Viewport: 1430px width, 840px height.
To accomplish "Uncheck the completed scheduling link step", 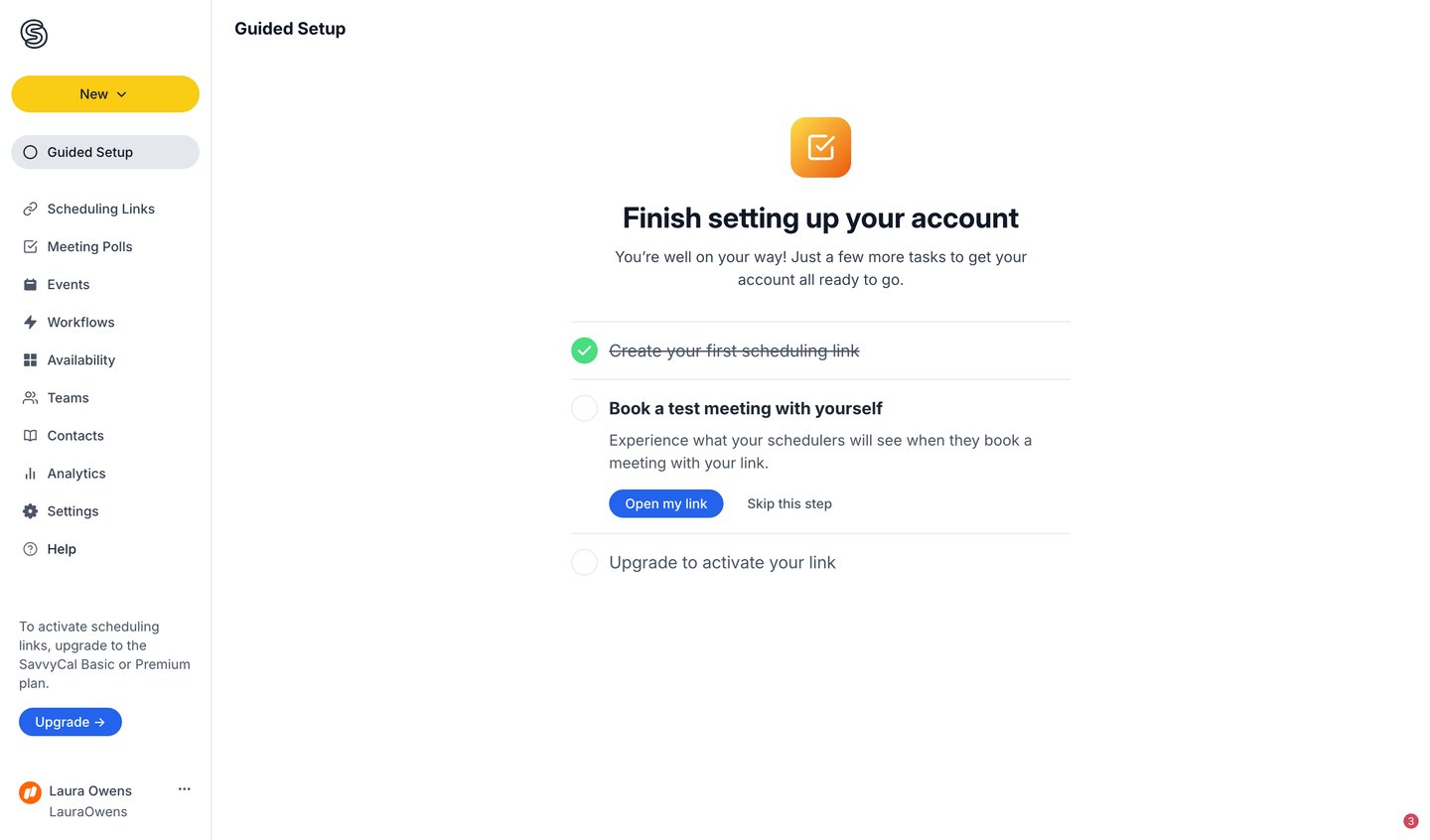I will tap(584, 350).
